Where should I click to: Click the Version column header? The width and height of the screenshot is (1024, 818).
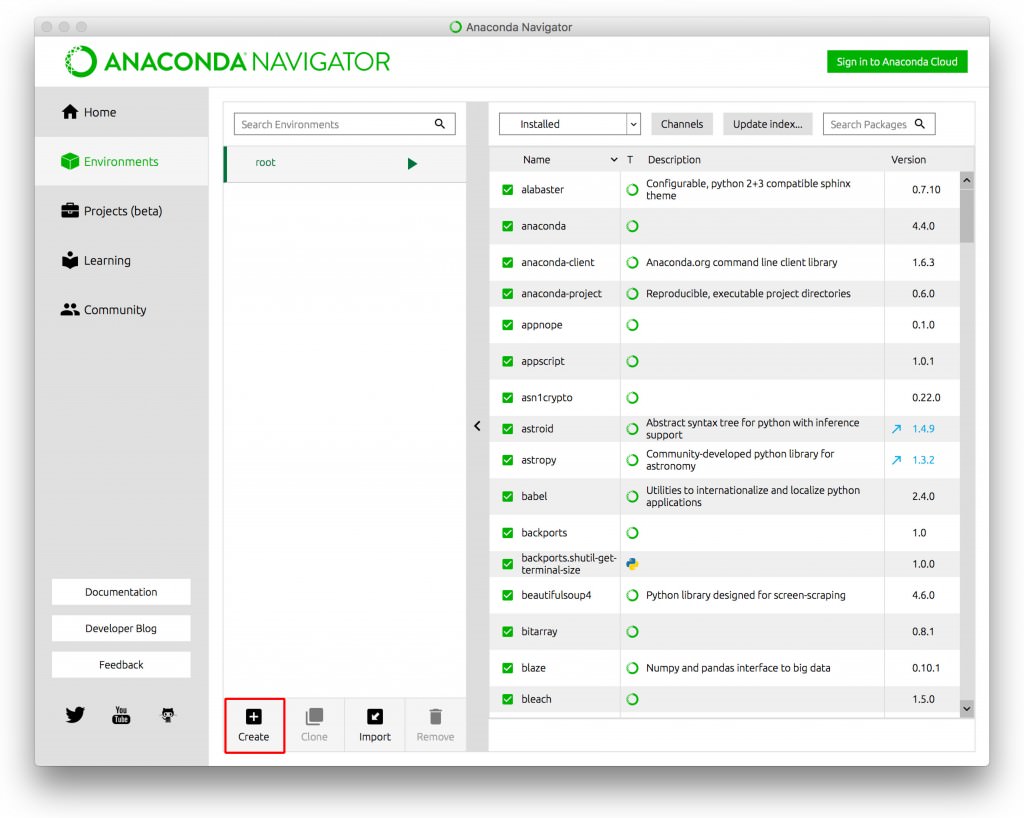(x=908, y=160)
